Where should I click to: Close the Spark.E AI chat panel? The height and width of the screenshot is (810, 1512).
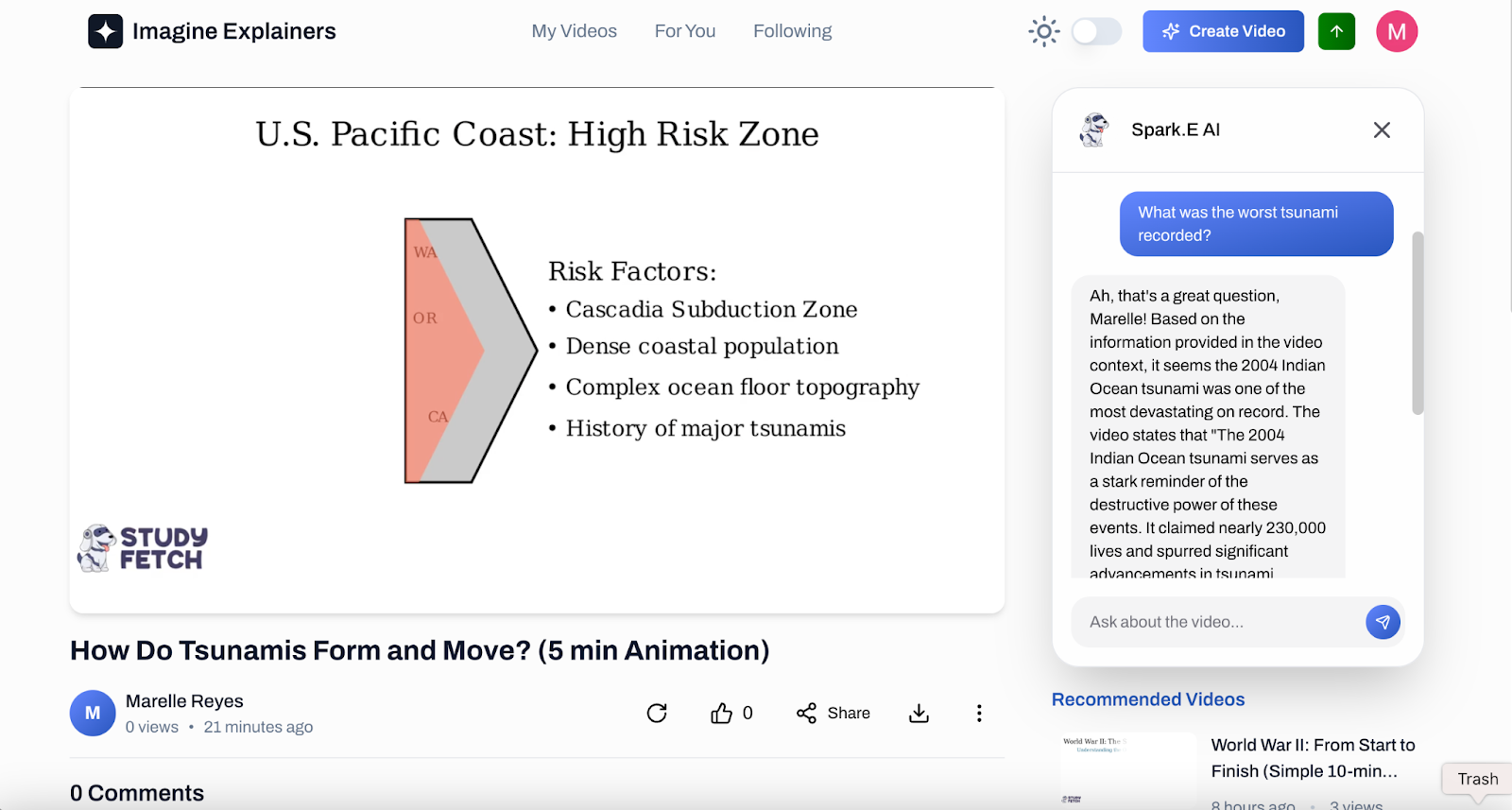point(1382,130)
